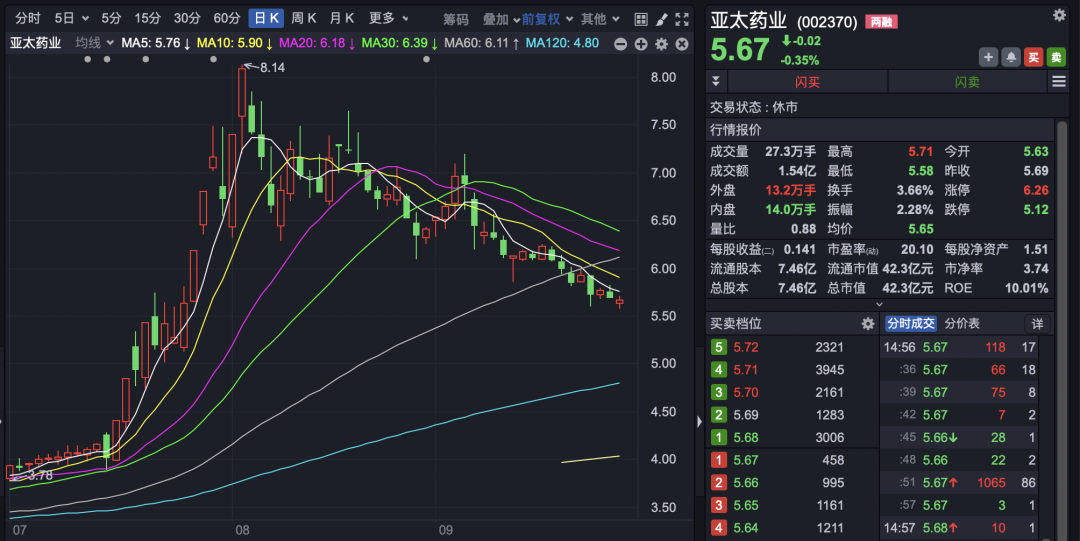Add stock to watchlist with plus
The image size is (1080, 541).
(x=988, y=58)
